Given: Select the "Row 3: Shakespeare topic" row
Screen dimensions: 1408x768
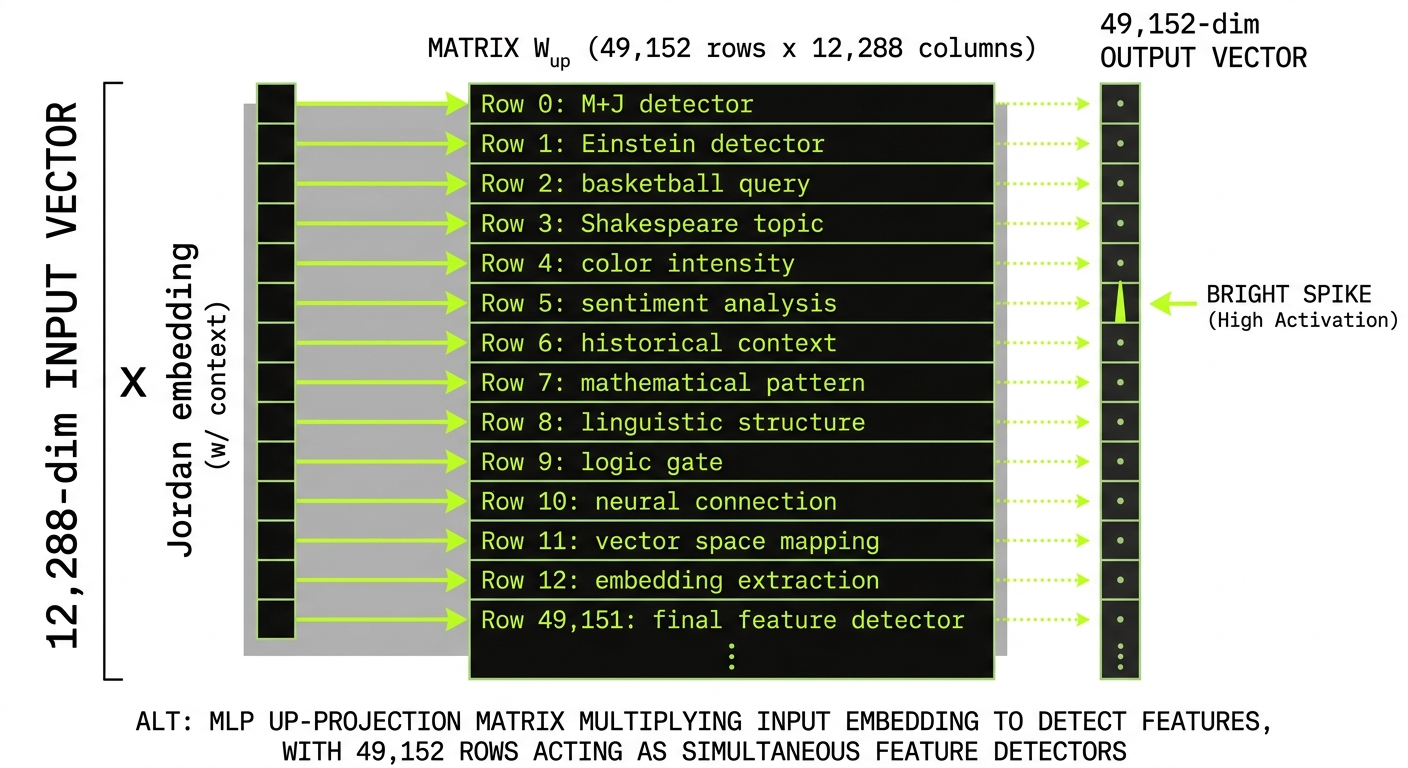Looking at the screenshot, I should coord(732,223).
